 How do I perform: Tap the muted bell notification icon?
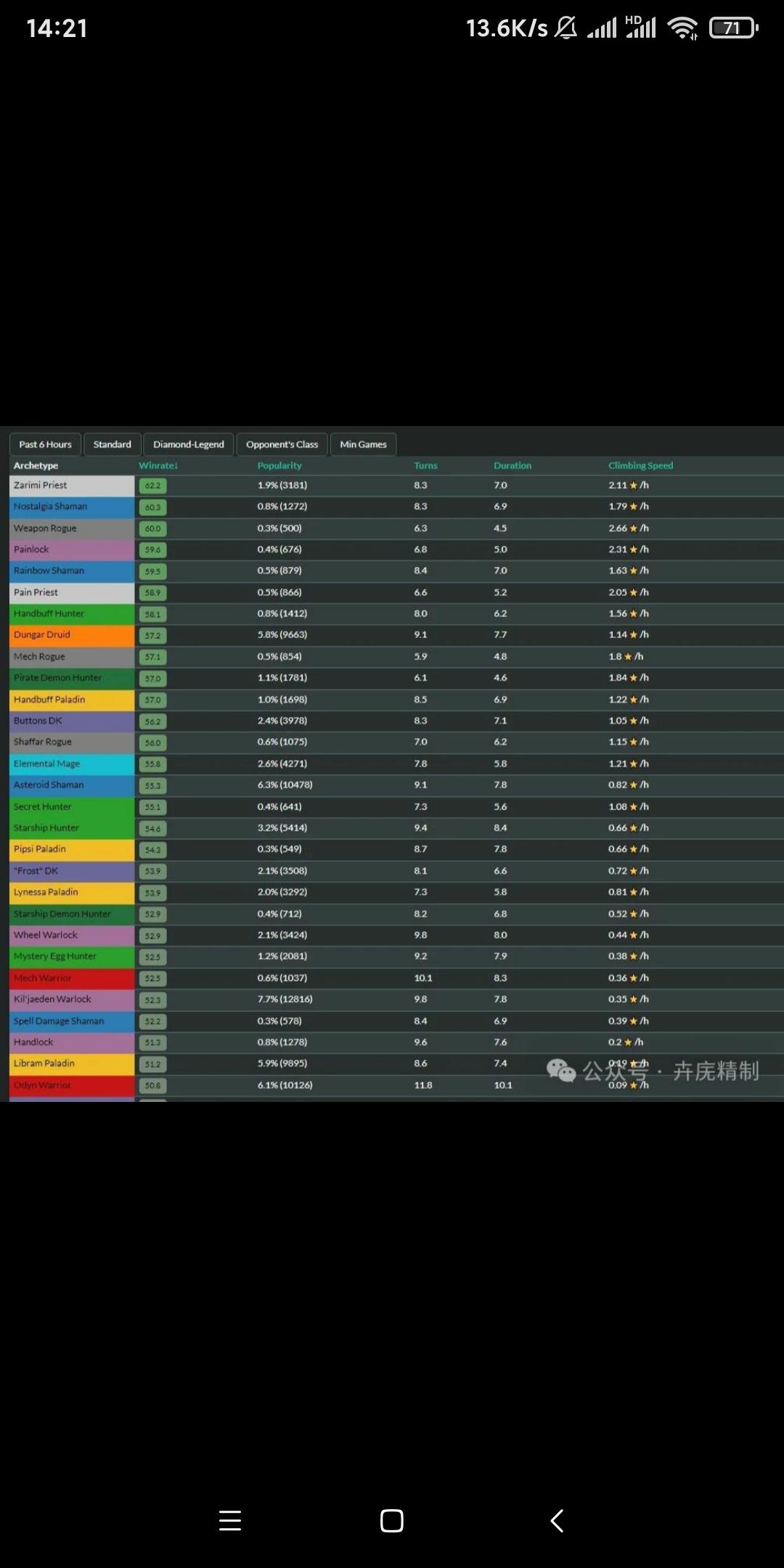pyautogui.click(x=566, y=28)
